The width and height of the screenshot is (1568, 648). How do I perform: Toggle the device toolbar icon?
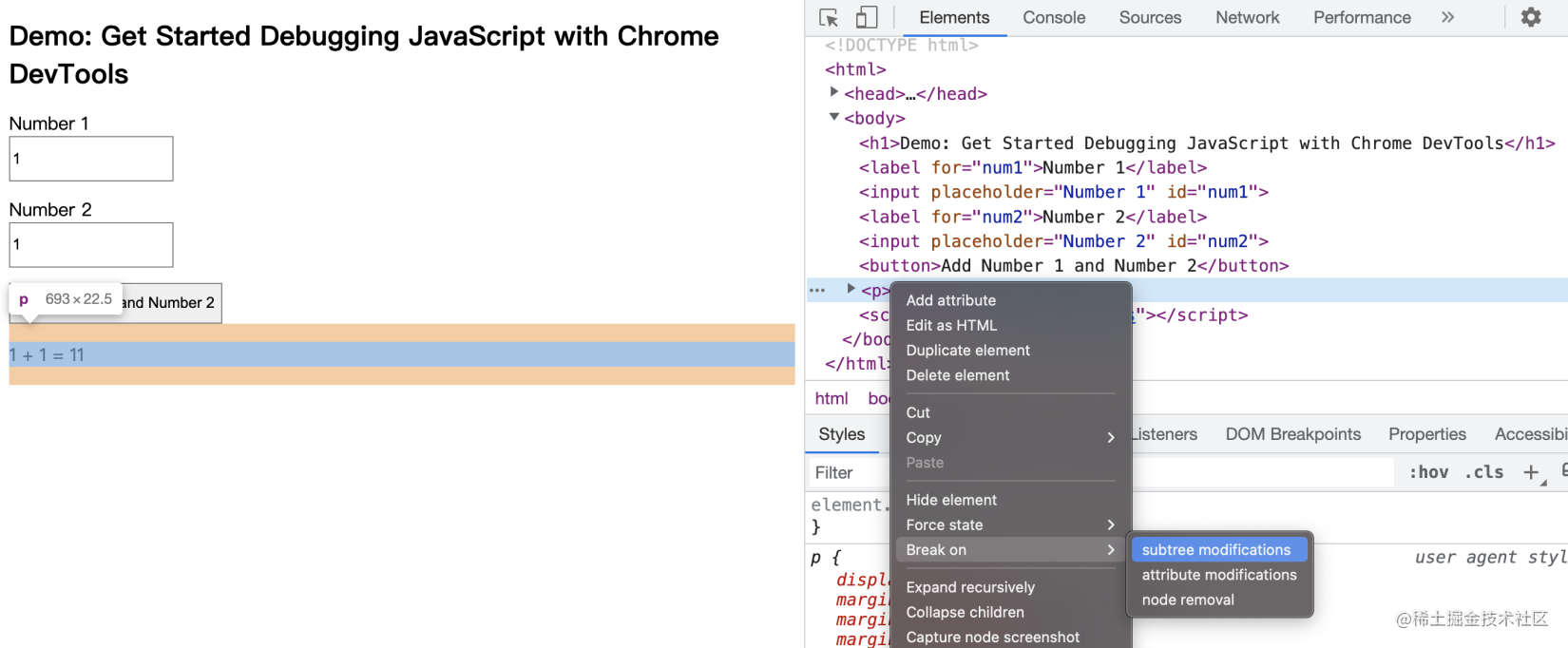866,17
